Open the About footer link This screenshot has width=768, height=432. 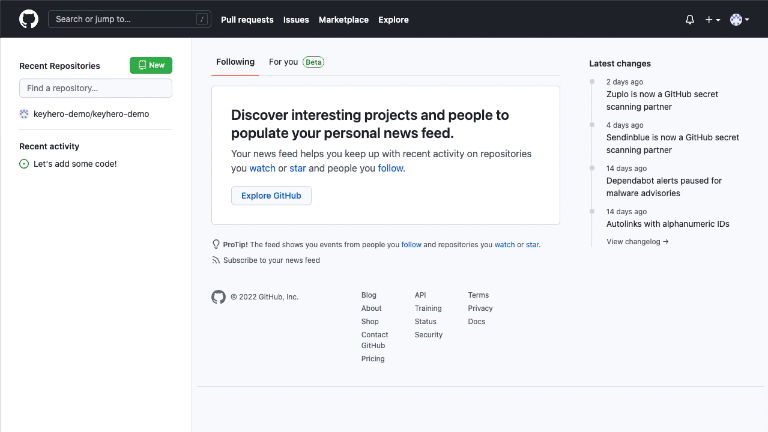tap(371, 308)
